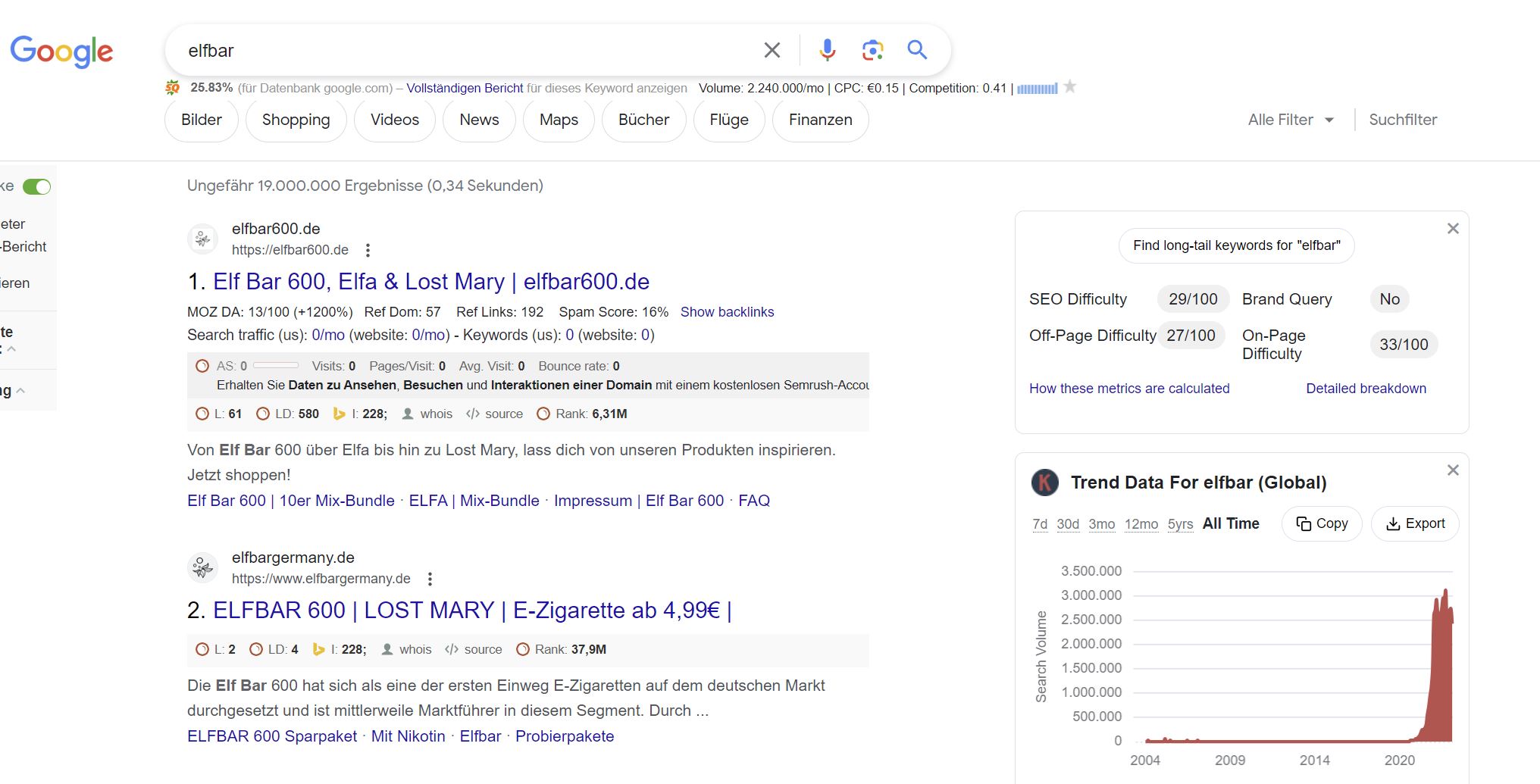
Task: Start voice search with microphone icon
Action: (828, 50)
